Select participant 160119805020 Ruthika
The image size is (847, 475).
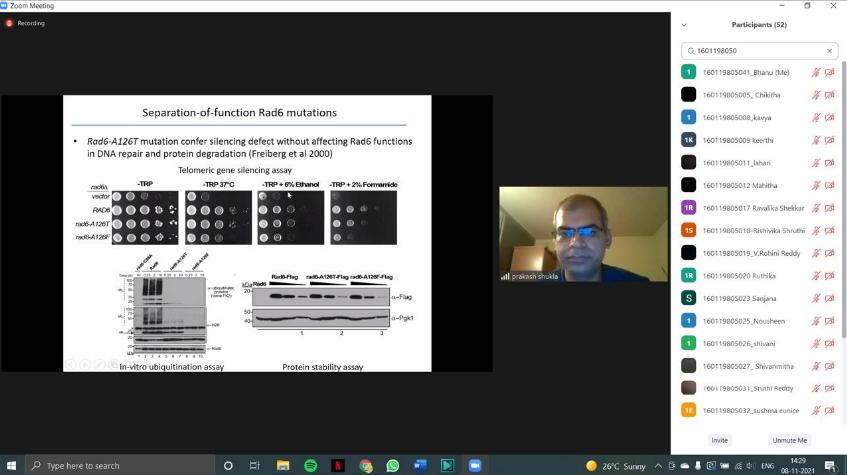click(x=758, y=276)
